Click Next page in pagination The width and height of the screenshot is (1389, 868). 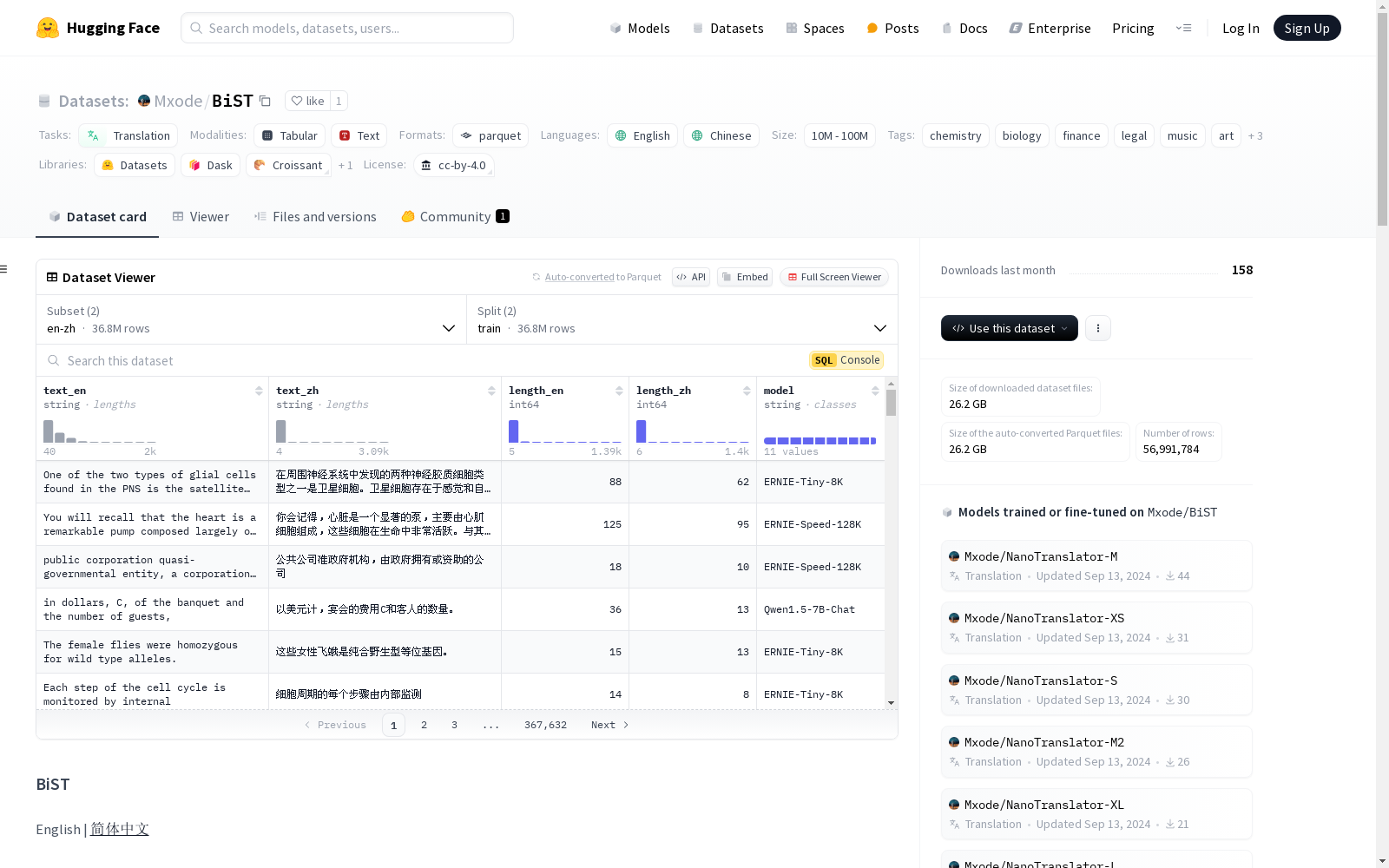pyautogui.click(x=609, y=725)
